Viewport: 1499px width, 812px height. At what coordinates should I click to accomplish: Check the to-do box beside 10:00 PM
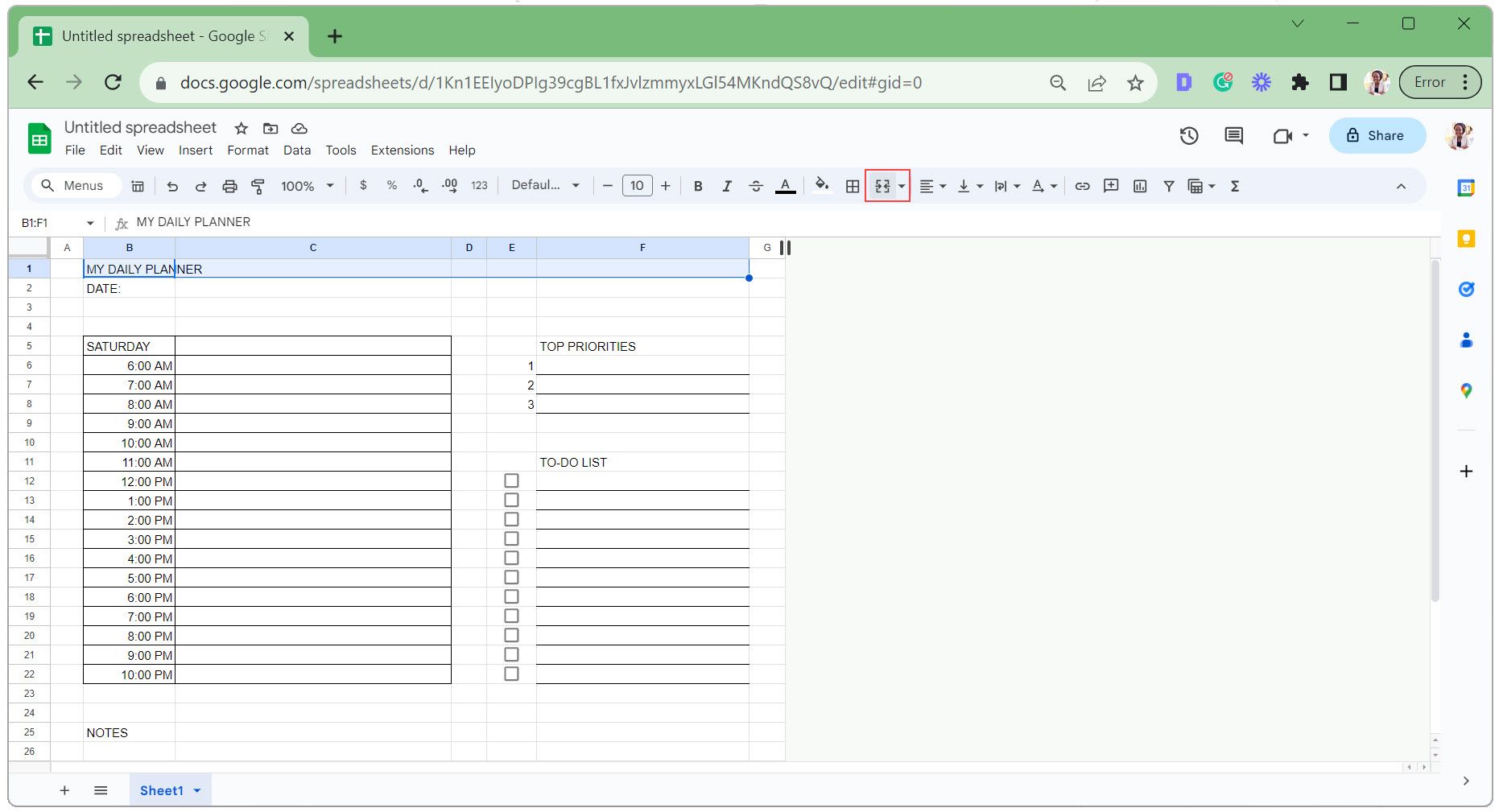click(x=511, y=674)
